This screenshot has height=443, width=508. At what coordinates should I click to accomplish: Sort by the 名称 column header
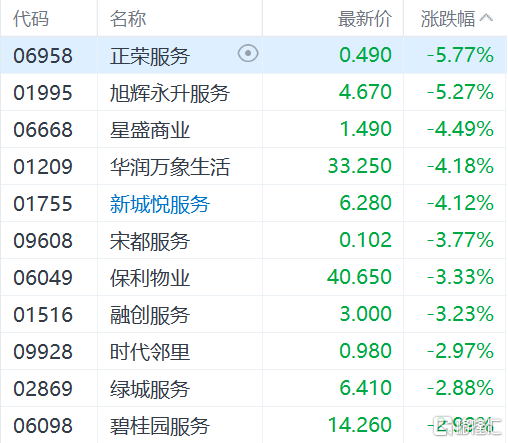pos(128,19)
